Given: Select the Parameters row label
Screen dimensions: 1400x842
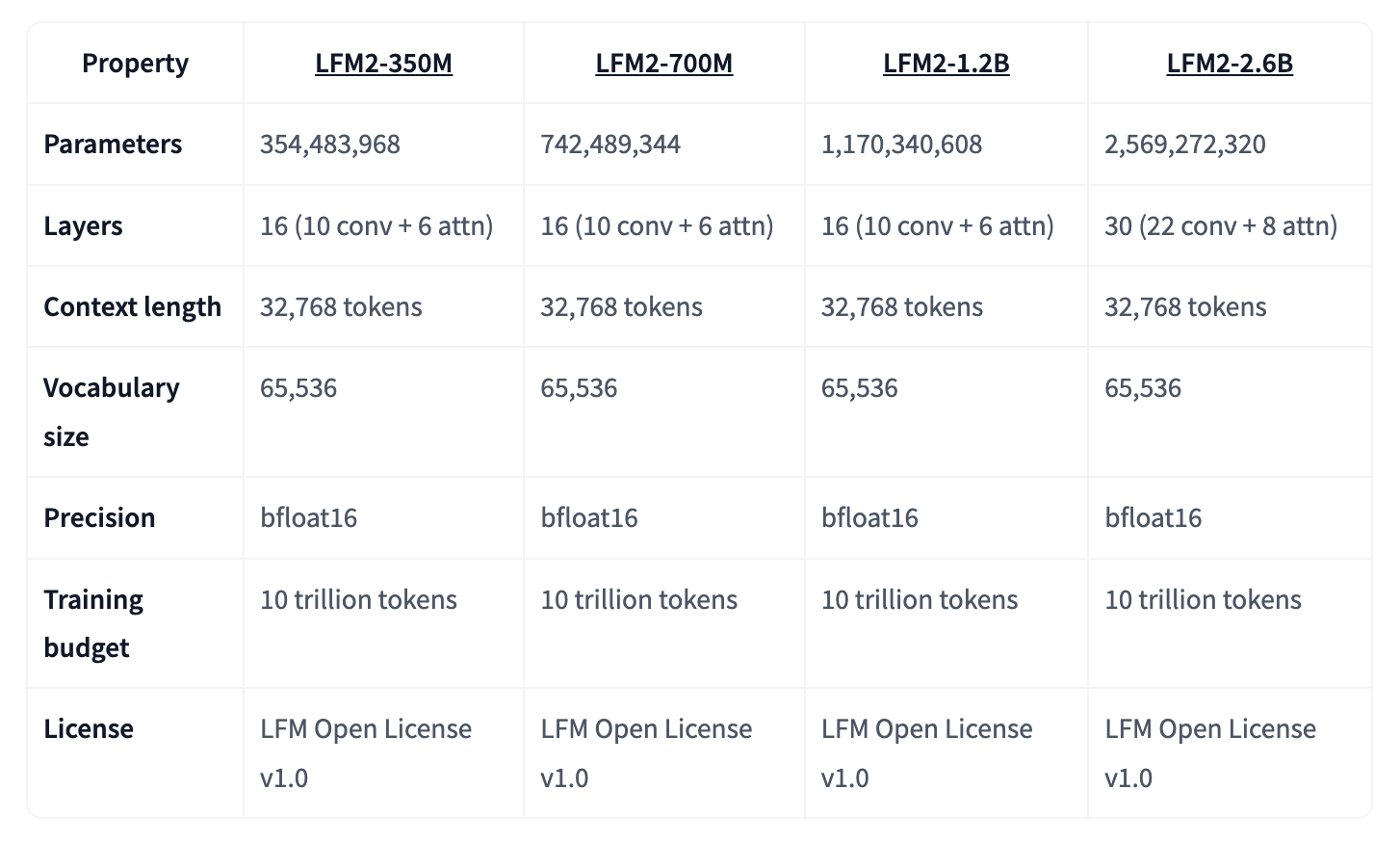Looking at the screenshot, I should [113, 145].
